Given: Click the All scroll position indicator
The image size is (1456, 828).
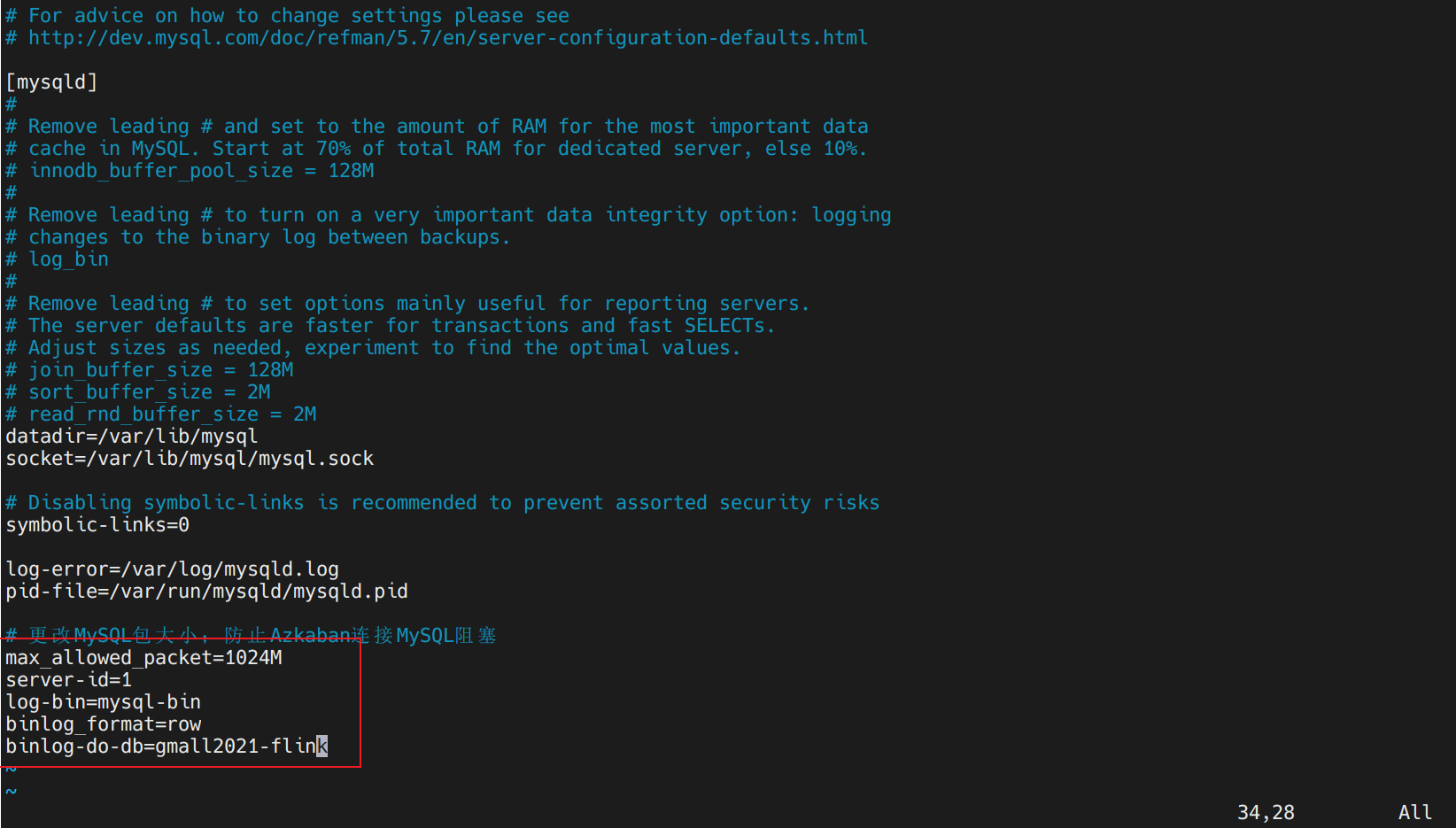Looking at the screenshot, I should 1415,812.
